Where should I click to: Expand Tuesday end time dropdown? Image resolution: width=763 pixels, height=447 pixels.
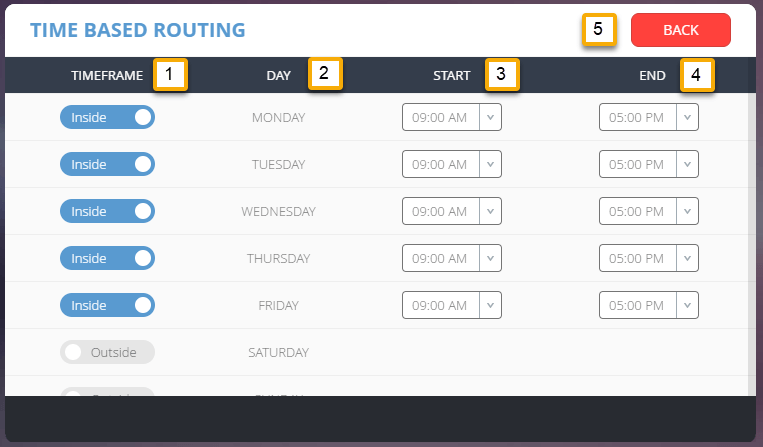[x=687, y=164]
